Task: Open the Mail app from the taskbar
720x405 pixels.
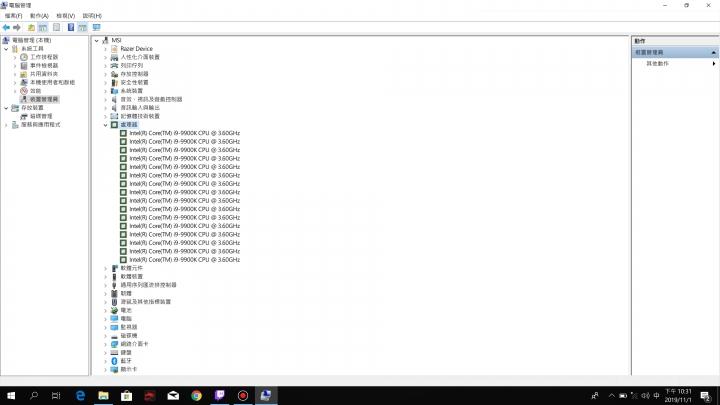Action: tap(173, 395)
